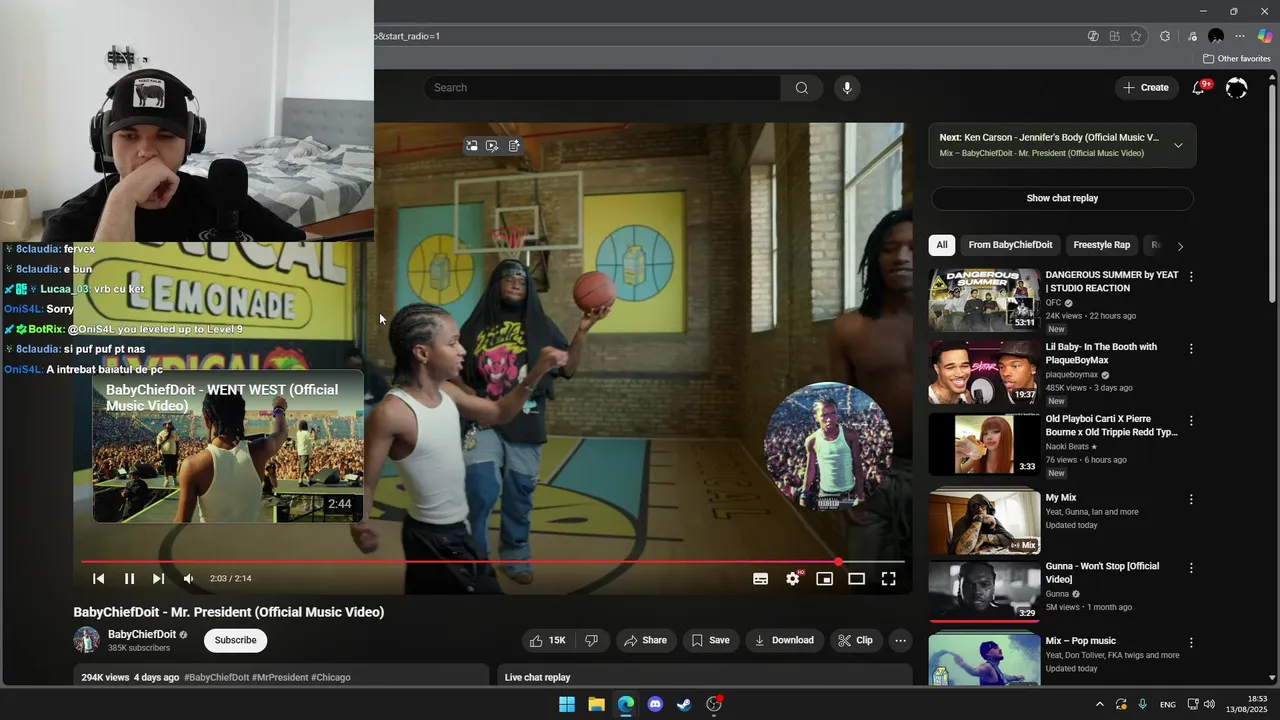Screen dimensions: 1280x720
Task: Open File Explorer from taskbar
Action: (596, 704)
